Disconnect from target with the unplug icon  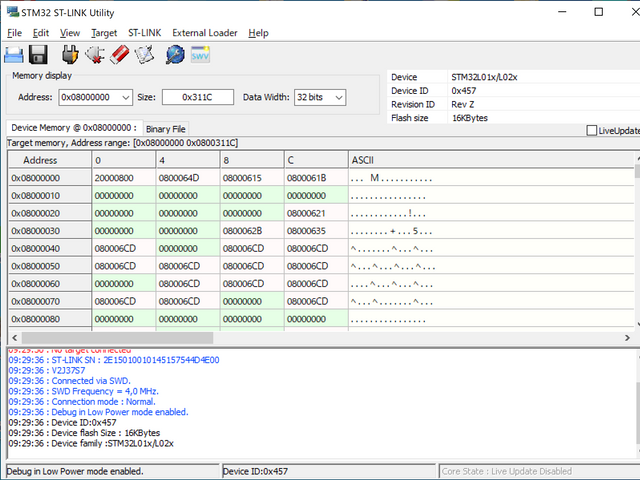95,55
